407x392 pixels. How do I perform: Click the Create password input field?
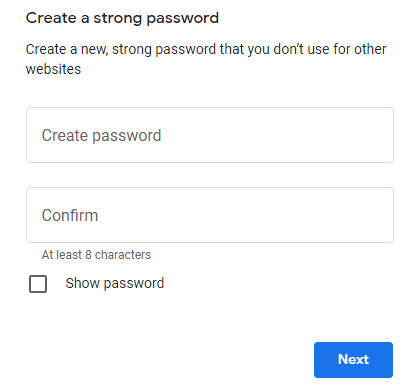click(210, 135)
